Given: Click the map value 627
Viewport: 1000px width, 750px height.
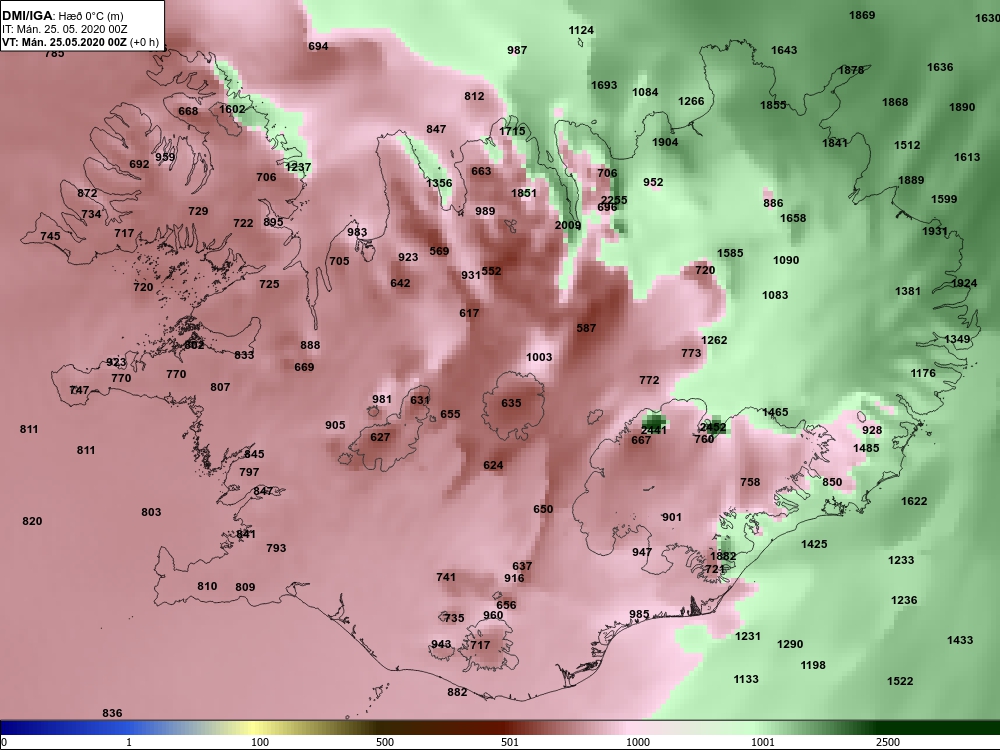Looking at the screenshot, I should 380,437.
